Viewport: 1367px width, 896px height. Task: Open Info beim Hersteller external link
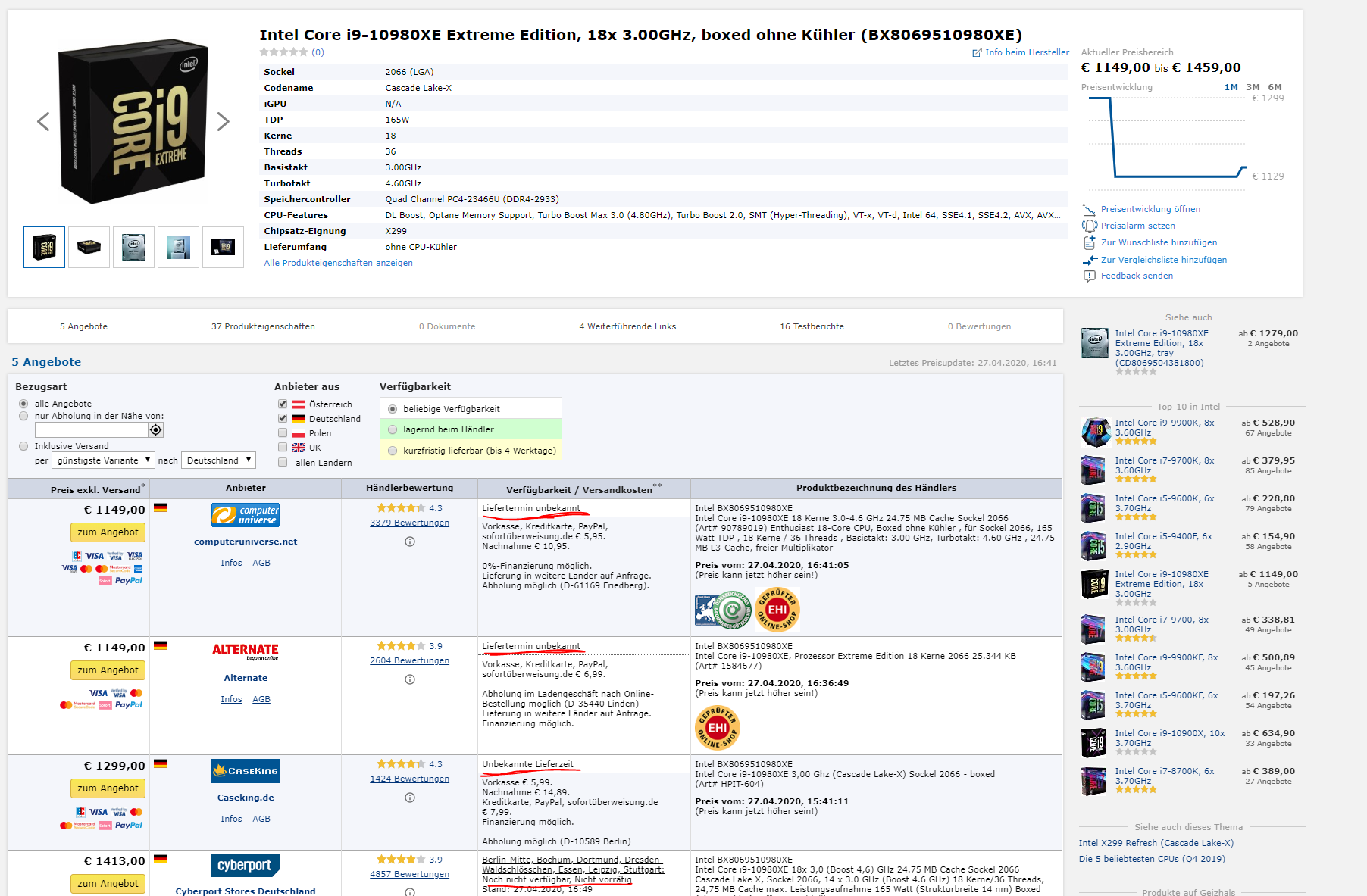coord(1021,52)
